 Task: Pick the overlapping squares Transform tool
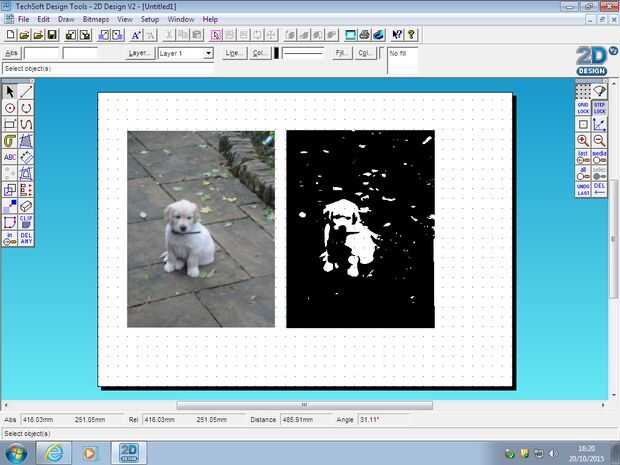(x=10, y=190)
